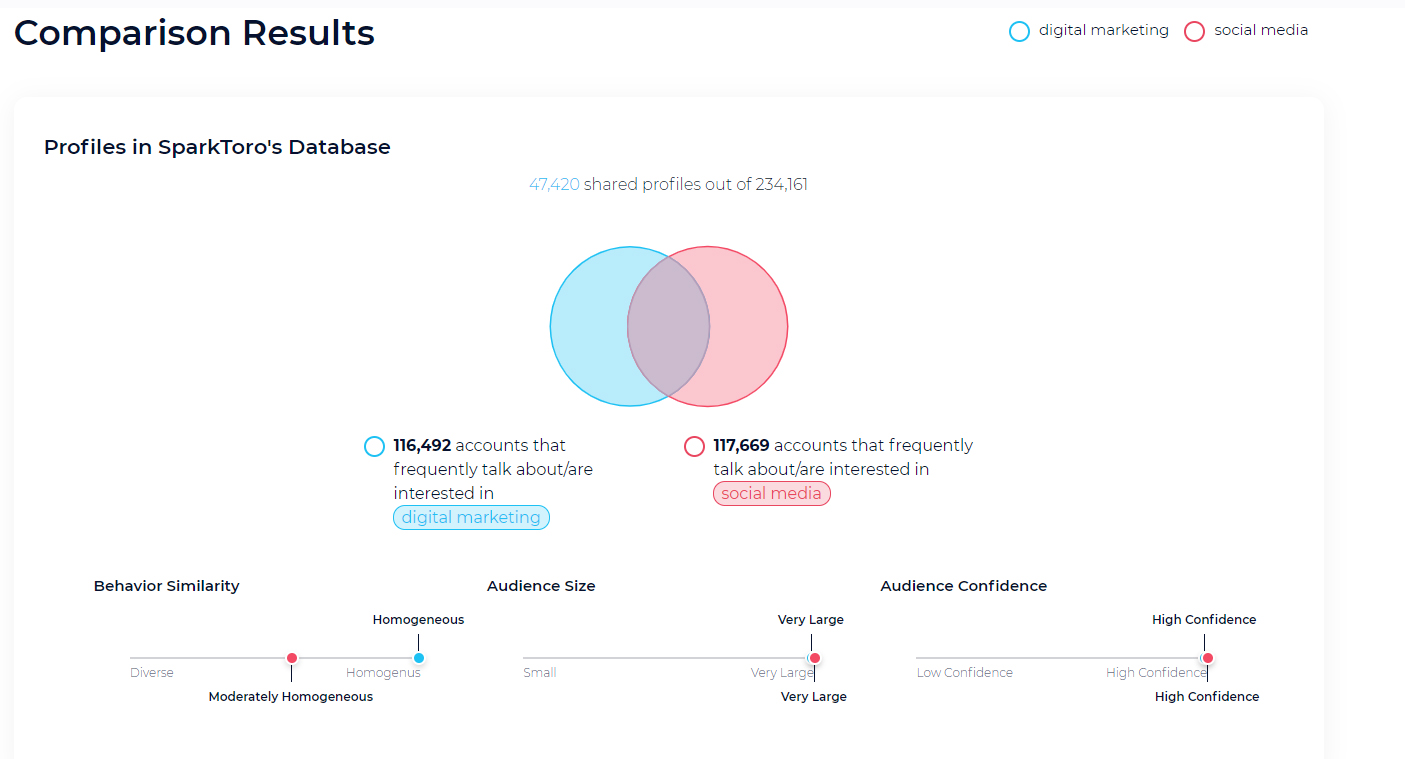Click the bold 'High Confidence' label above the slider
The height and width of the screenshot is (759, 1405).
(x=1204, y=620)
